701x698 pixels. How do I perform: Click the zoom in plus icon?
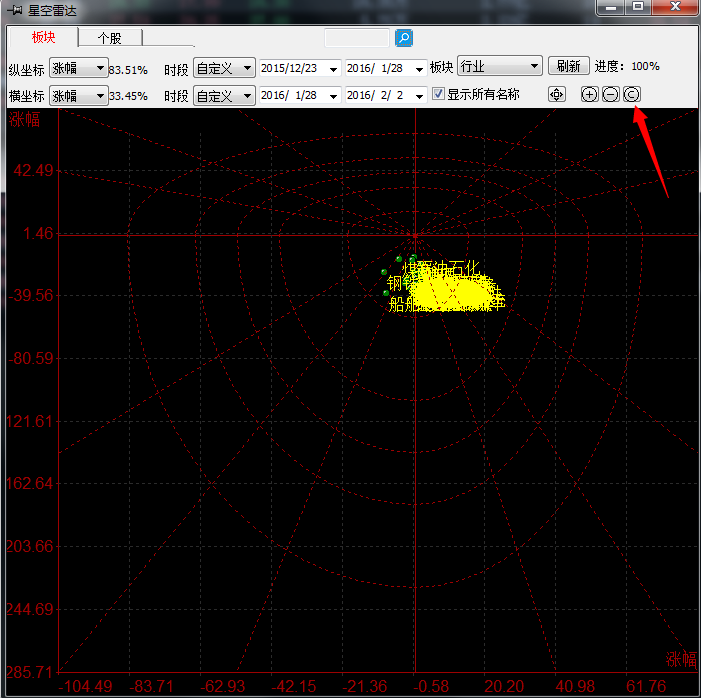(x=589, y=95)
